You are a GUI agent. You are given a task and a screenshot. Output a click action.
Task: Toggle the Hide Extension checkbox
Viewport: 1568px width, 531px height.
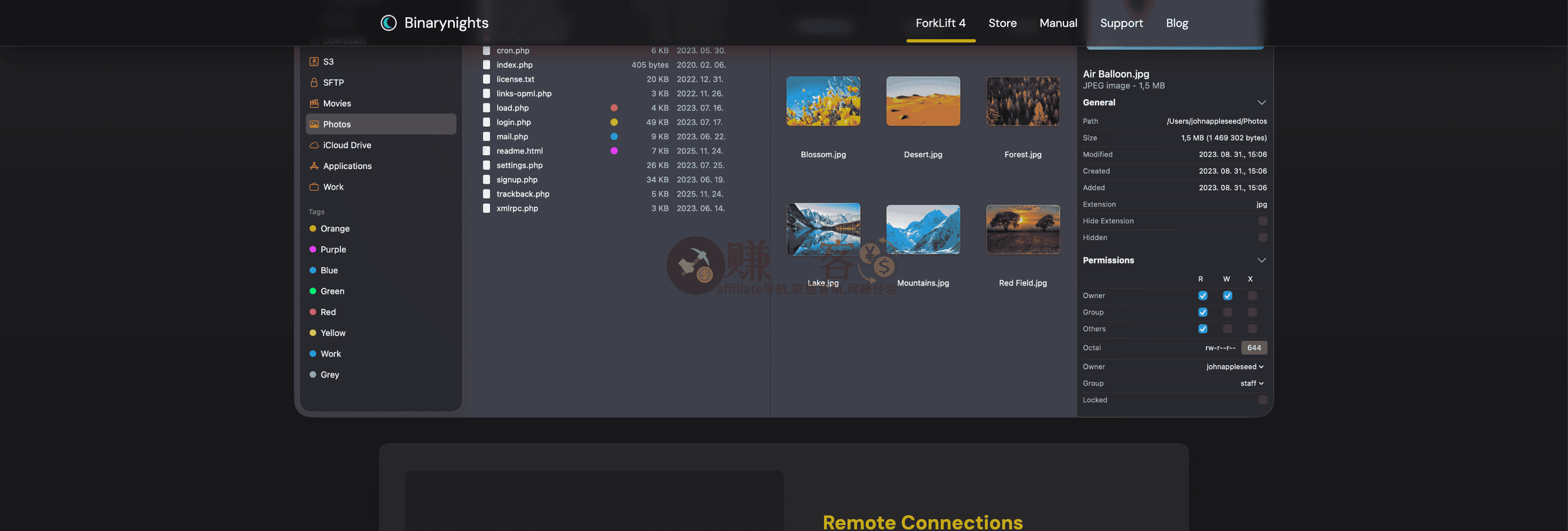coord(1263,221)
